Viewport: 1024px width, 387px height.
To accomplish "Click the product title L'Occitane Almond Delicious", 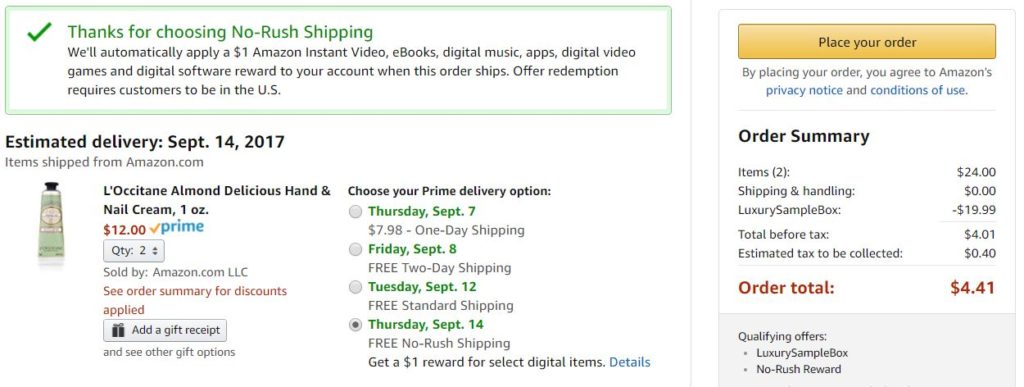I will [x=217, y=200].
